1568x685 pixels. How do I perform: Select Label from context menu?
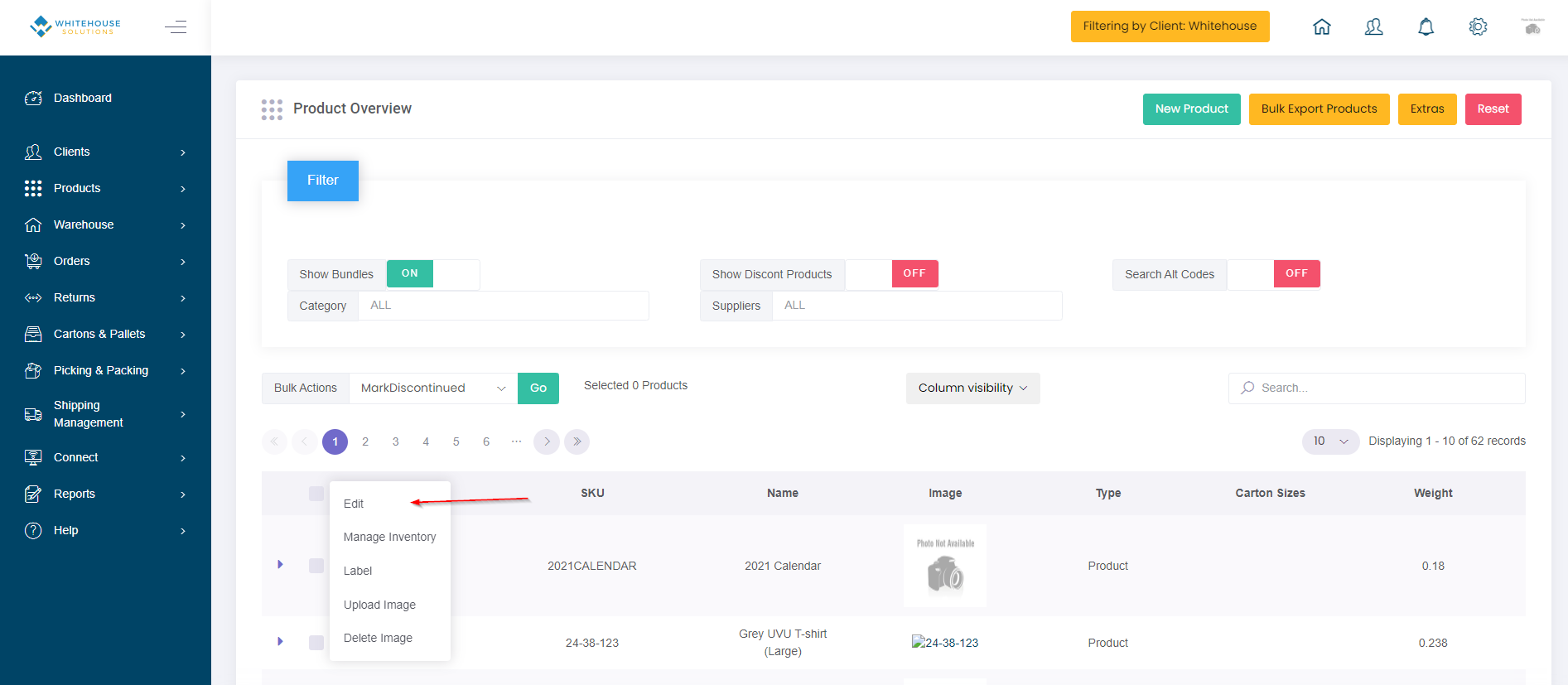(x=358, y=572)
